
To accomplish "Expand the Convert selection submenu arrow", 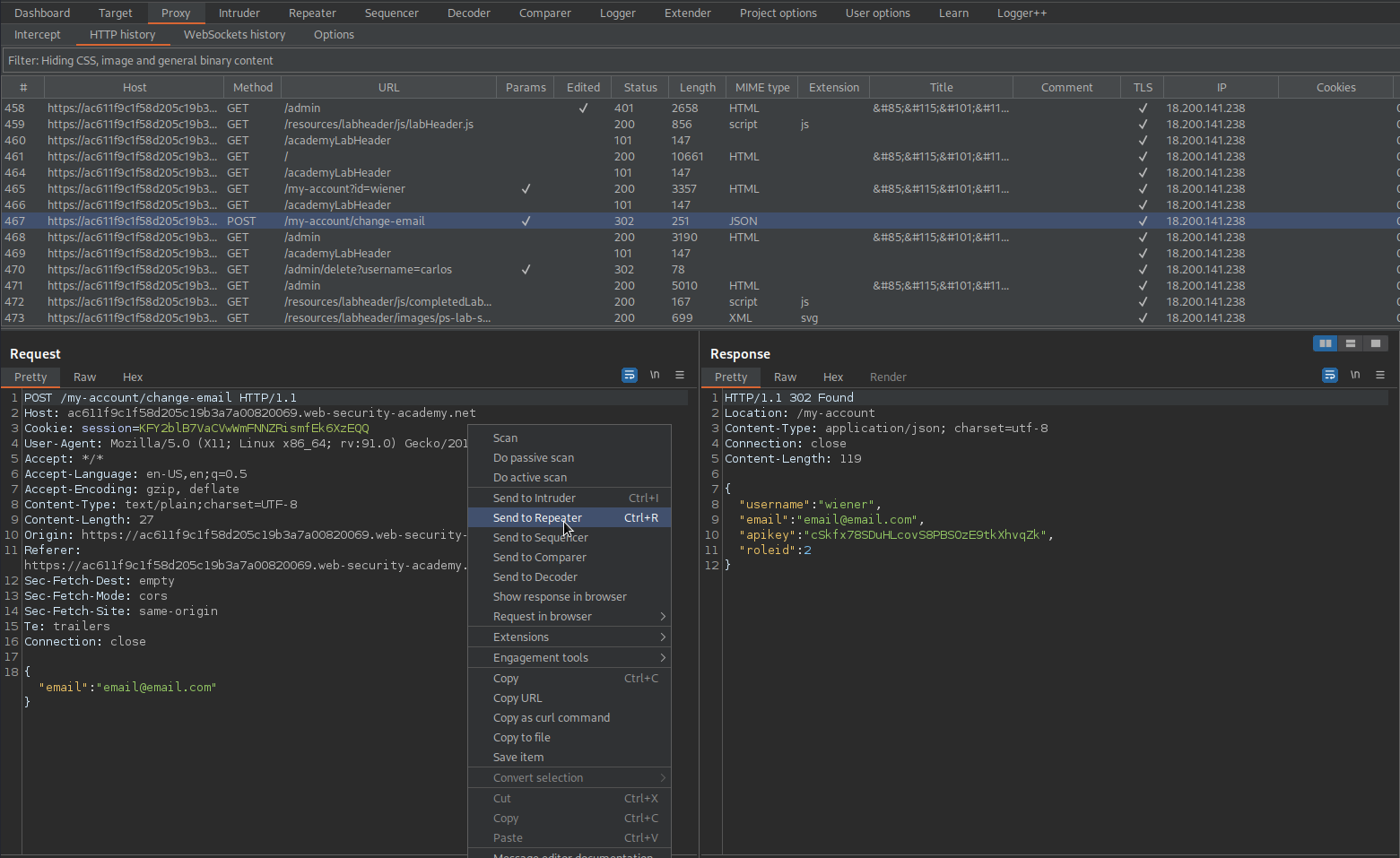I will click(663, 777).
